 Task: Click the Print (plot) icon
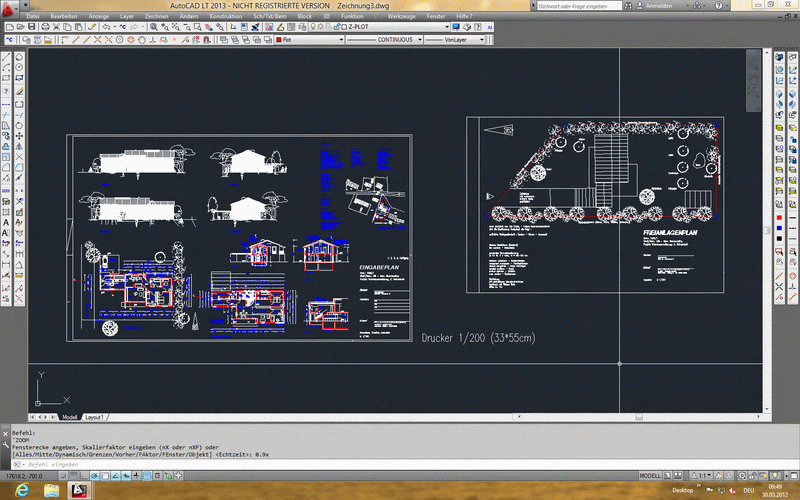click(45, 27)
